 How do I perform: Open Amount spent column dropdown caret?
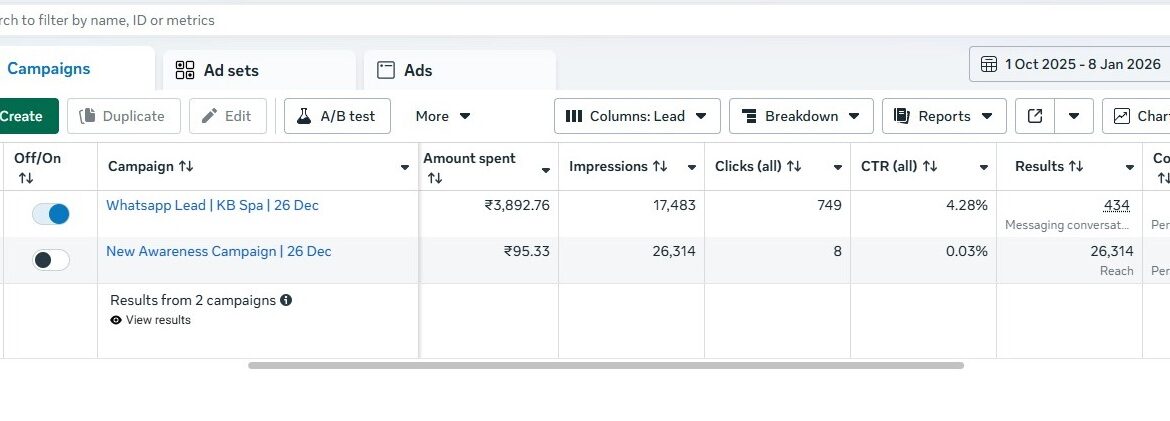point(546,171)
